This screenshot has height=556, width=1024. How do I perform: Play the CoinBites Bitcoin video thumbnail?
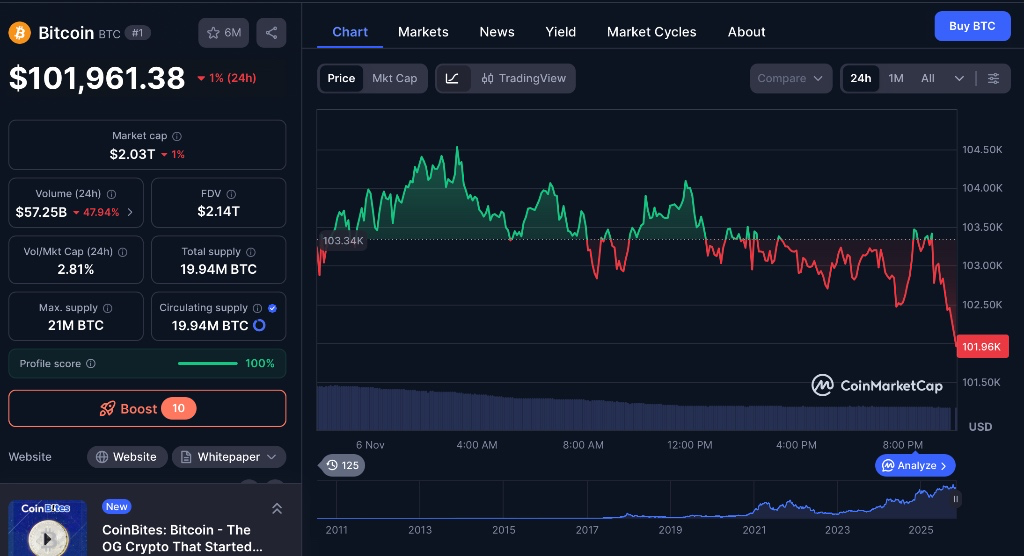click(46, 538)
